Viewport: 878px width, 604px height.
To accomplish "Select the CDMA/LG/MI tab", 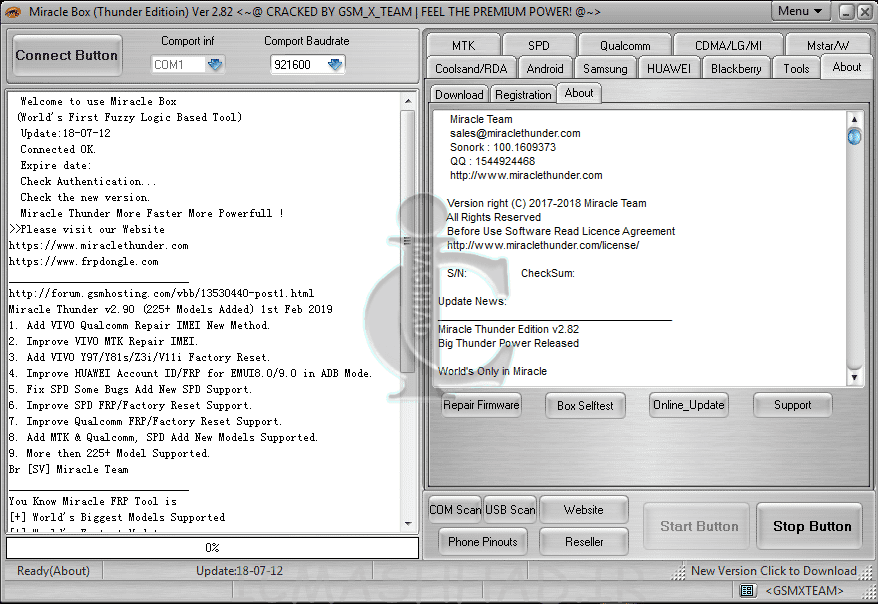I will click(728, 45).
